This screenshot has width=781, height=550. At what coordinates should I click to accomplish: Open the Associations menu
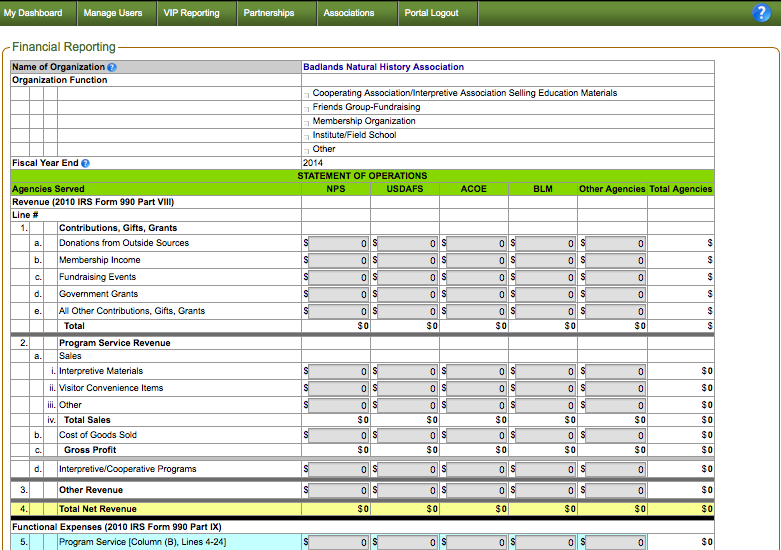[348, 13]
